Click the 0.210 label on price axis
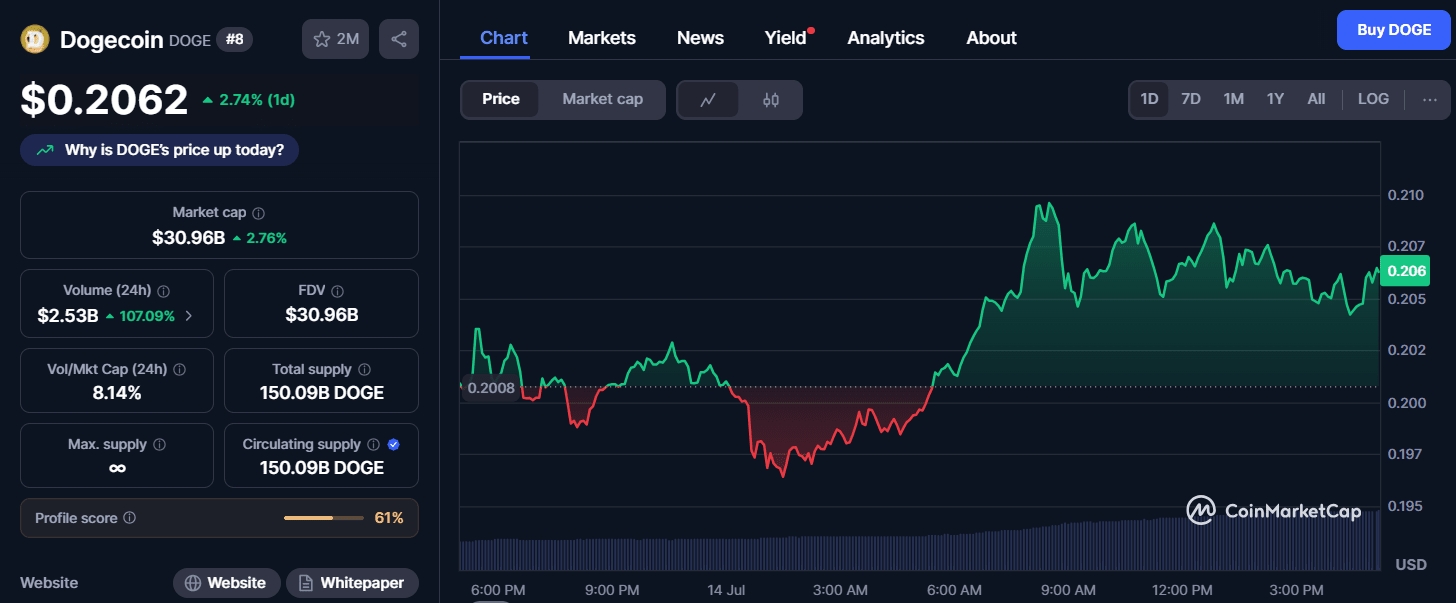The image size is (1456, 603). (x=1406, y=195)
